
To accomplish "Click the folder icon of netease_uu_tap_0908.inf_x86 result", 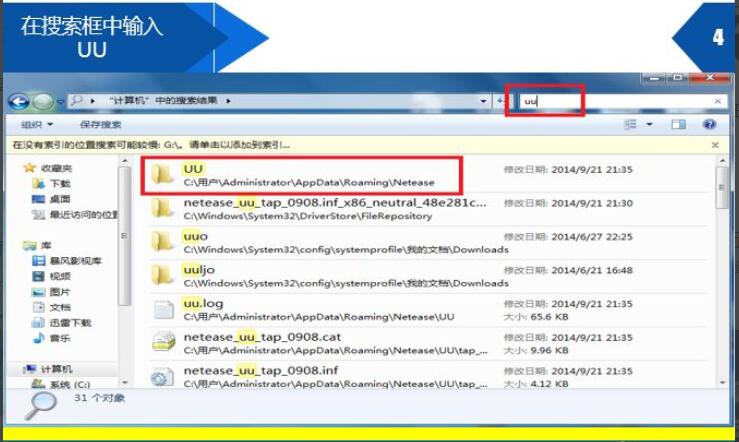I will click(x=163, y=208).
